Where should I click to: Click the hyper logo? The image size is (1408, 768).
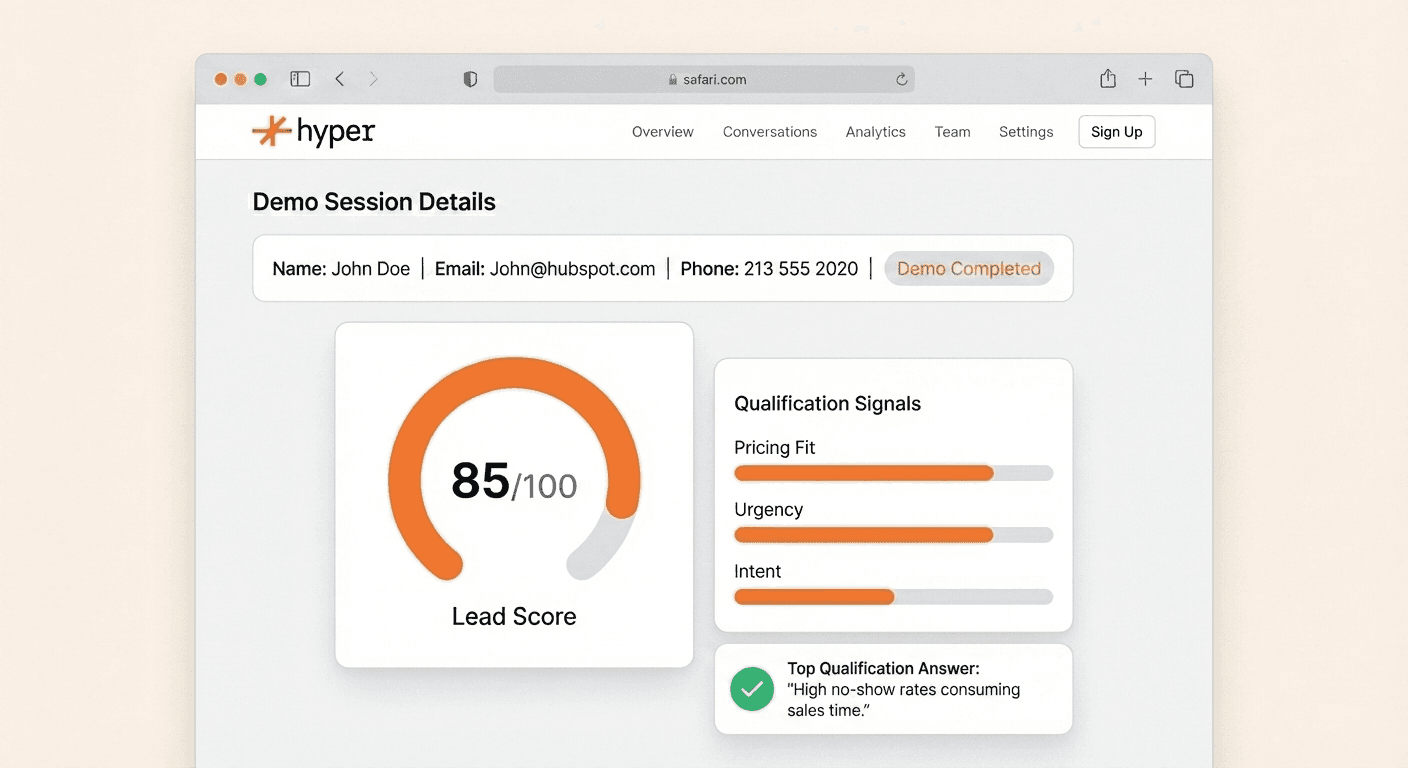313,131
